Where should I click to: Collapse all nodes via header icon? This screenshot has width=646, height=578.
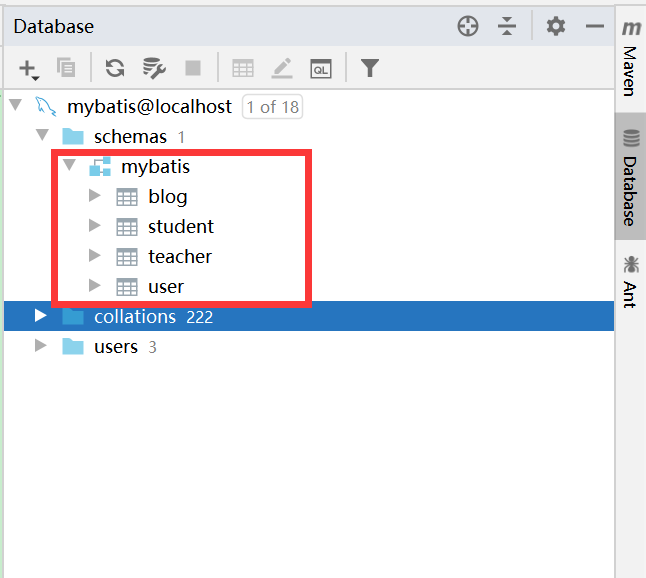[507, 26]
